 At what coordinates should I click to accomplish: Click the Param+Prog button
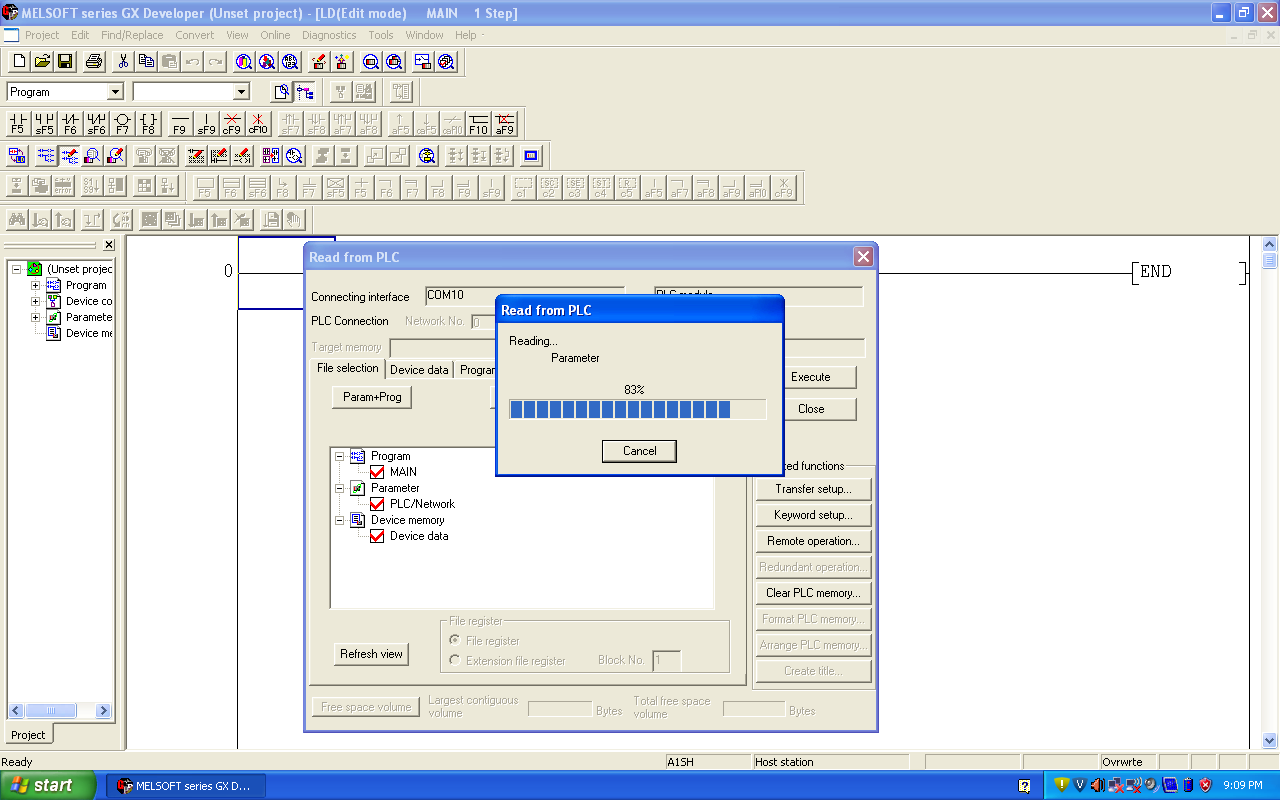371,396
